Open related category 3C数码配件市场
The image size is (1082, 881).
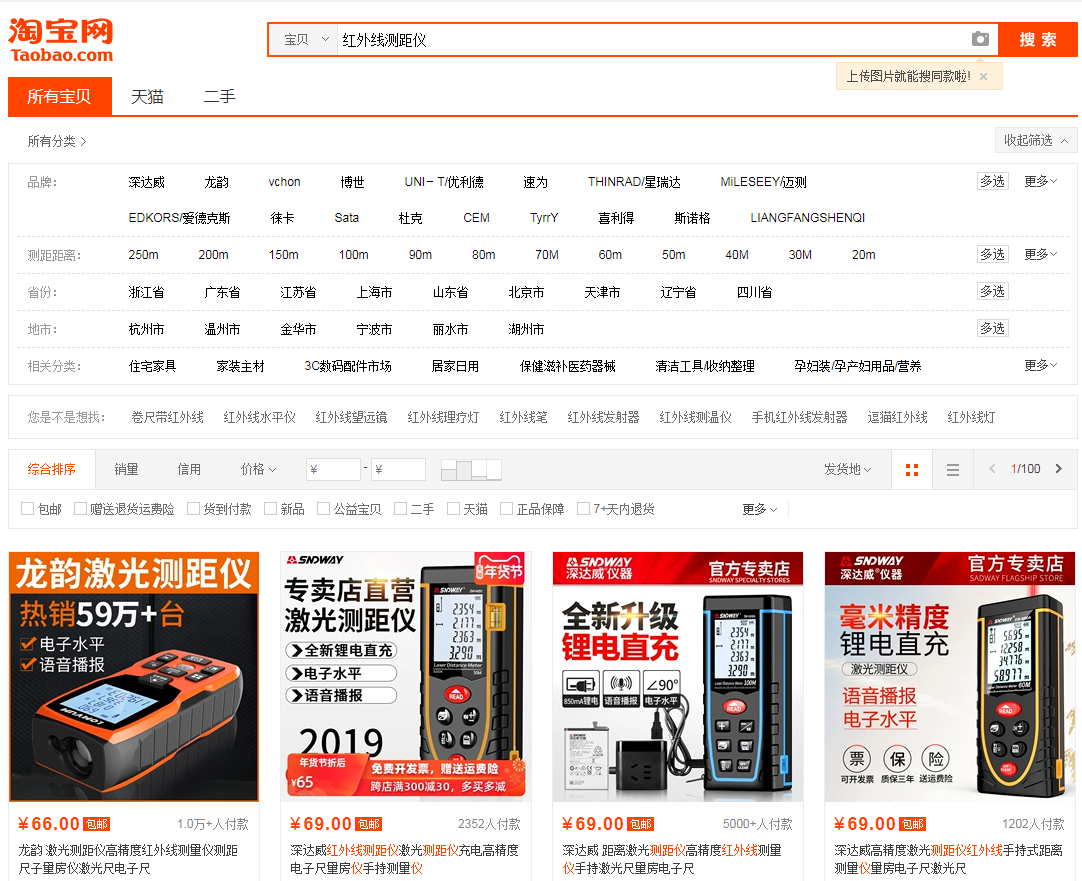[348, 366]
